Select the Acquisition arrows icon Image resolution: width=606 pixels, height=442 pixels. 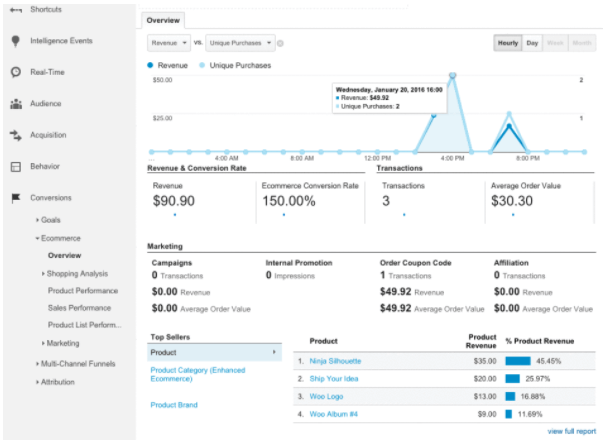(x=16, y=135)
